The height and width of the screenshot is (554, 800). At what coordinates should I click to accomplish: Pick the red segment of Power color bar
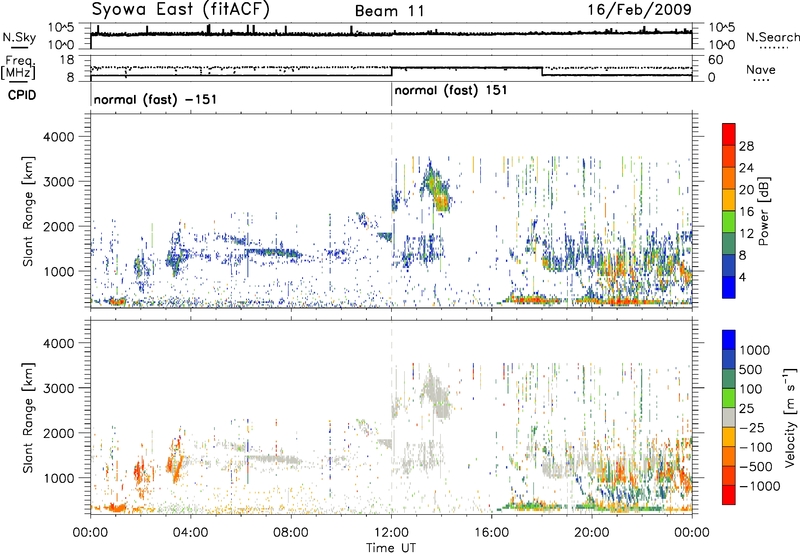click(729, 135)
